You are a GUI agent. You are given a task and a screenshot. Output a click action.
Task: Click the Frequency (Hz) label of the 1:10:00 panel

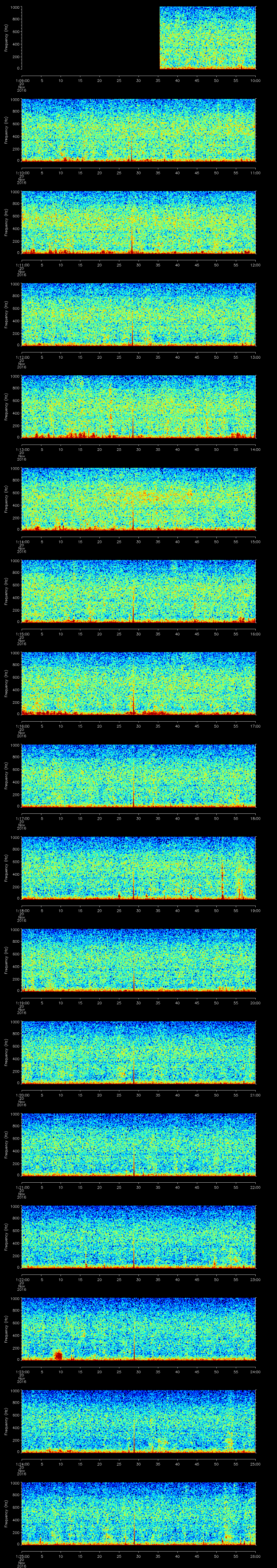(x=6, y=130)
